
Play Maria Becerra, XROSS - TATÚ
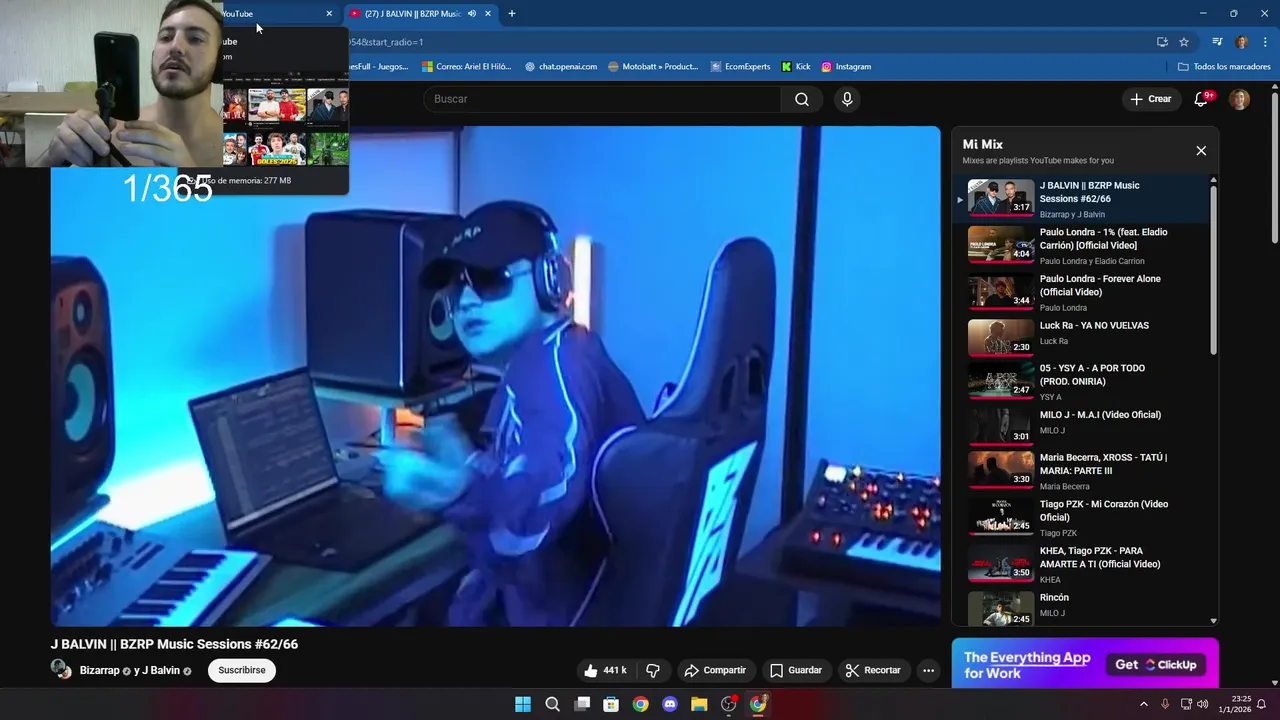point(1083,471)
